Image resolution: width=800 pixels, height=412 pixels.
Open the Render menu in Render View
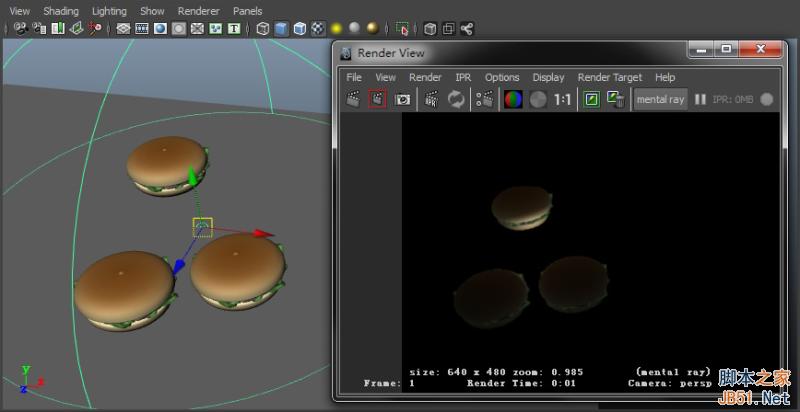pyautogui.click(x=425, y=78)
